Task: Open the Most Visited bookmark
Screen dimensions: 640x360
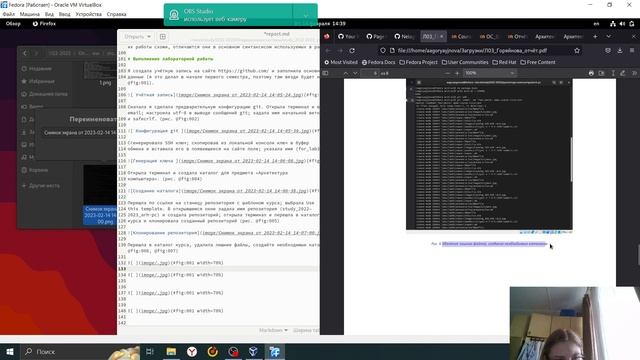Action: click(x=341, y=62)
